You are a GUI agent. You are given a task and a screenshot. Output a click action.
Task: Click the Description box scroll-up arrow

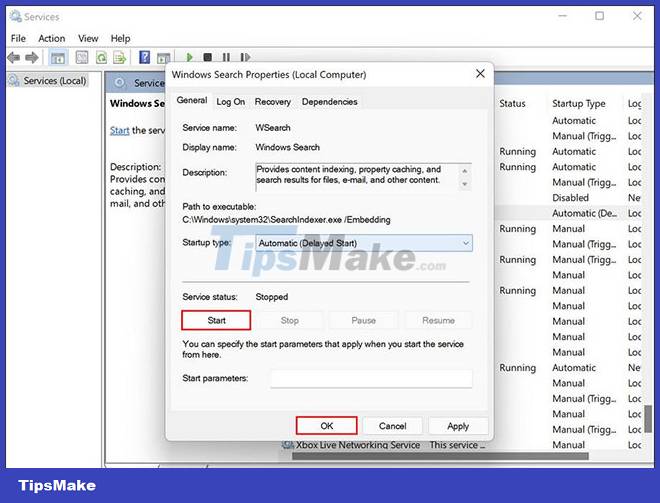click(464, 171)
